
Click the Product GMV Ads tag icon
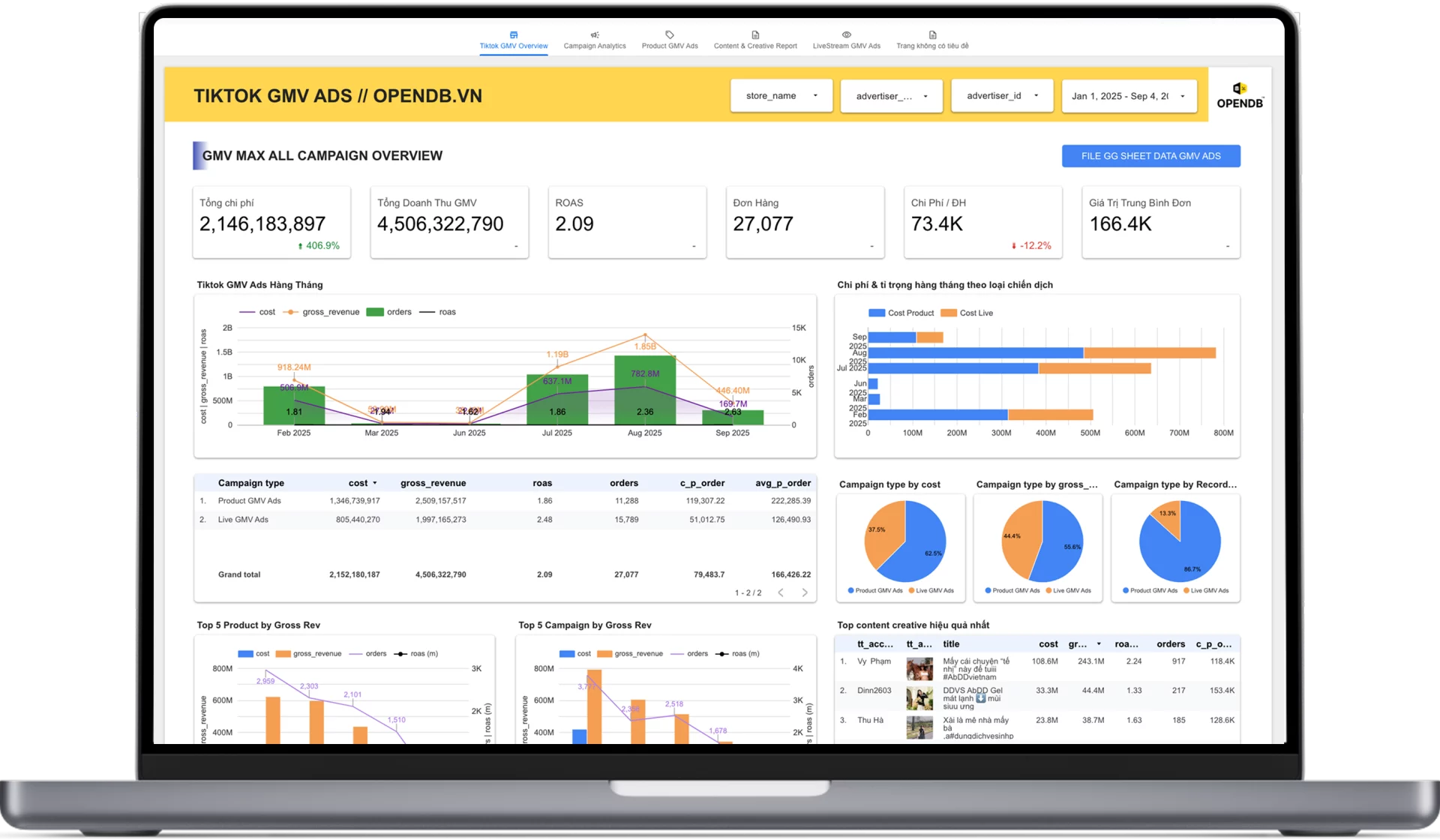pyautogui.click(x=670, y=34)
